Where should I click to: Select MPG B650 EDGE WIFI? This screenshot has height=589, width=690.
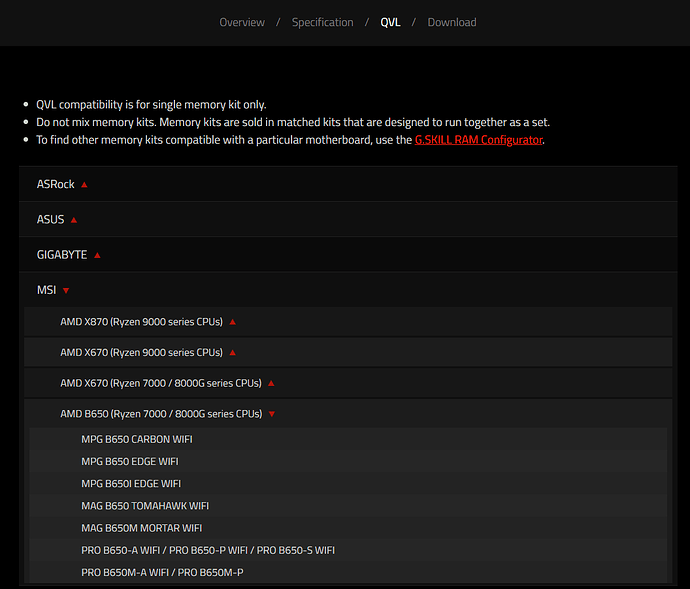click(x=348, y=461)
